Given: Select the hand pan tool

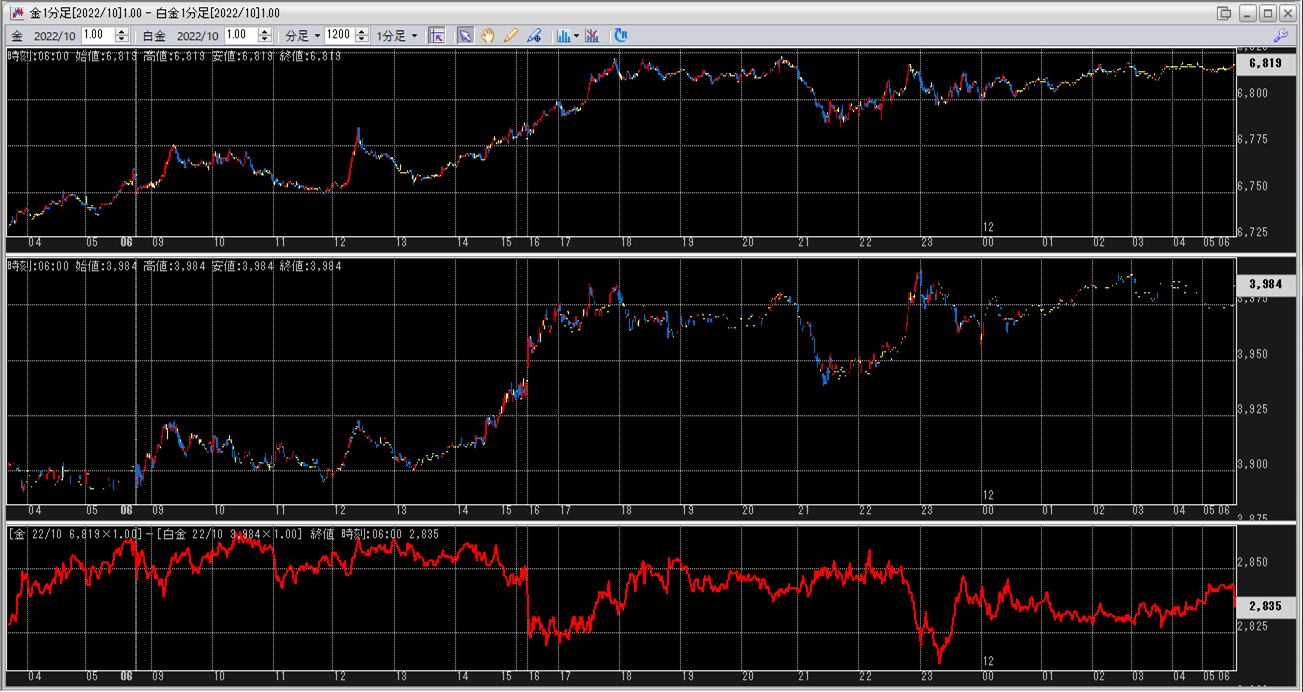Looking at the screenshot, I should click(488, 35).
